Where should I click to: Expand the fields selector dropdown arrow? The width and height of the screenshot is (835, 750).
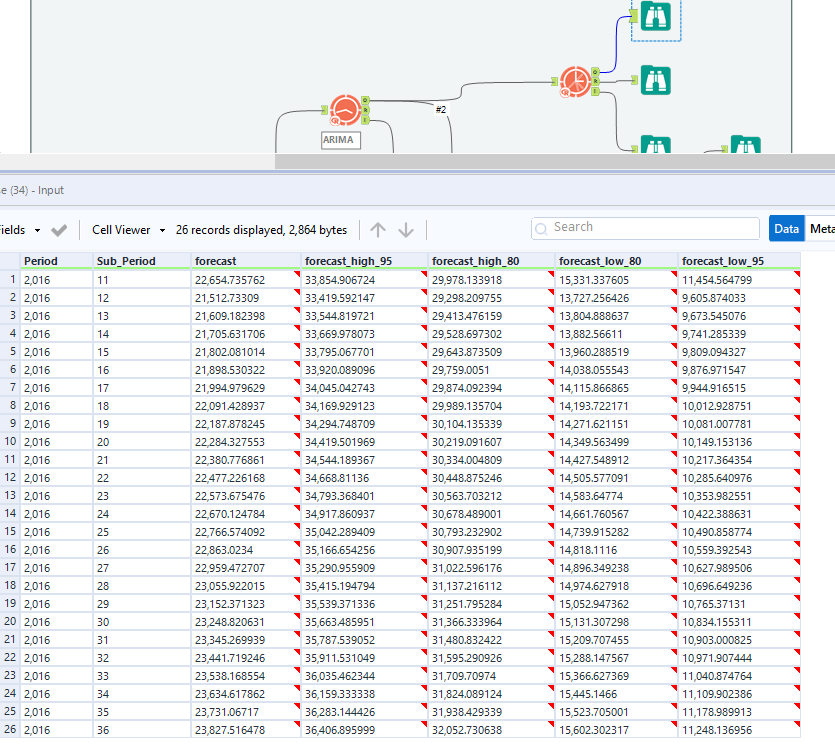pyautogui.click(x=38, y=229)
